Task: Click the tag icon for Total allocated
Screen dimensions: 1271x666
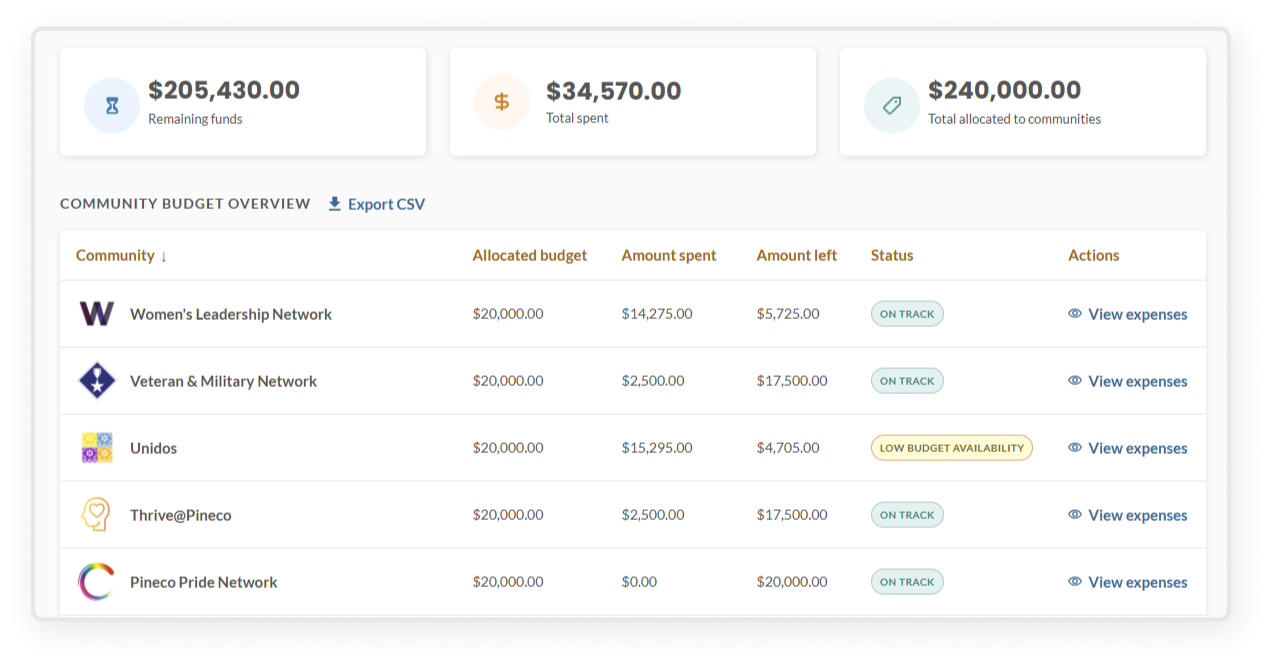Action: point(892,105)
